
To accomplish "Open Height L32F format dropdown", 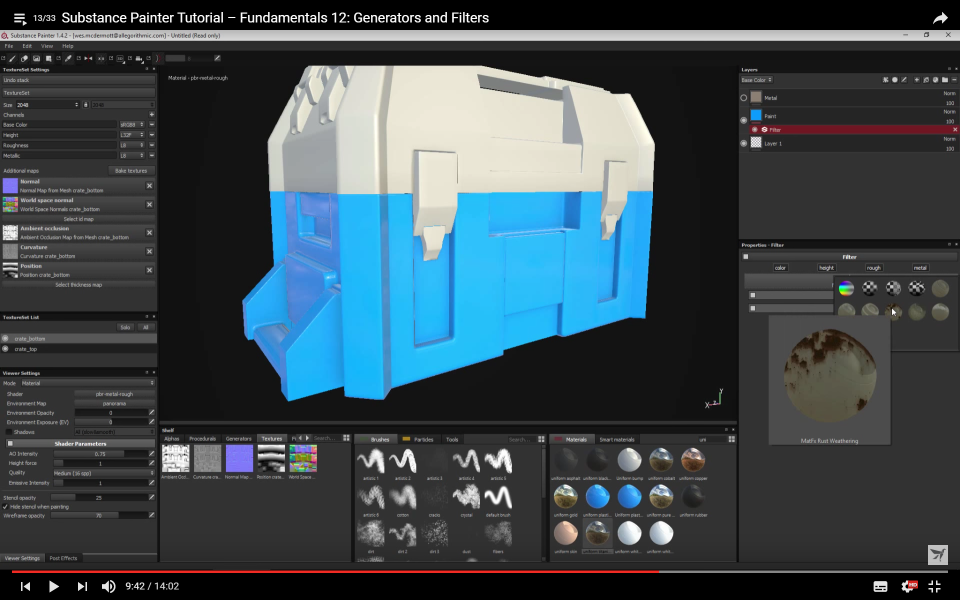I will (132, 135).
